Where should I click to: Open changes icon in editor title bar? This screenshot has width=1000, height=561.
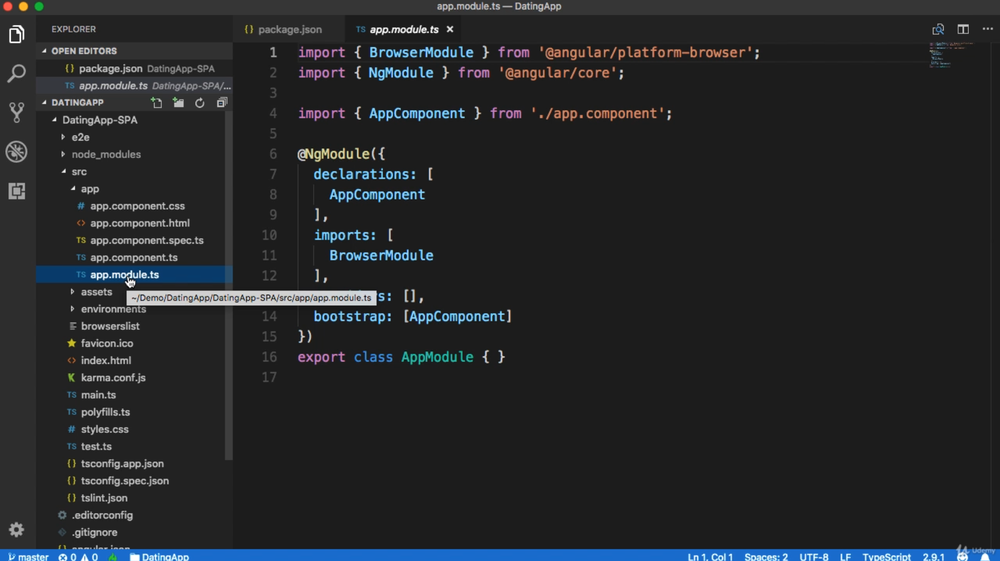938,29
